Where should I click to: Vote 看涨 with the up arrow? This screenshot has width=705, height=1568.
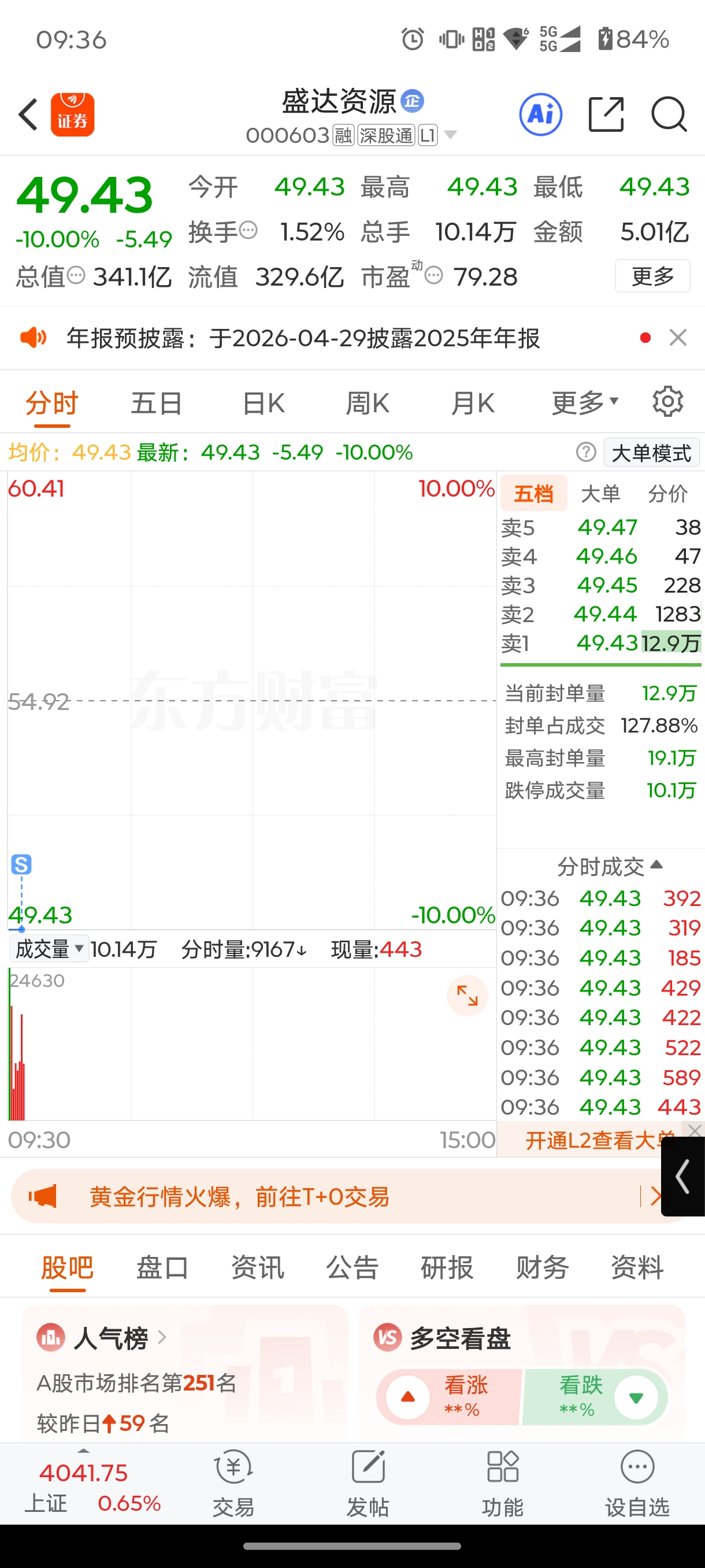408,1397
